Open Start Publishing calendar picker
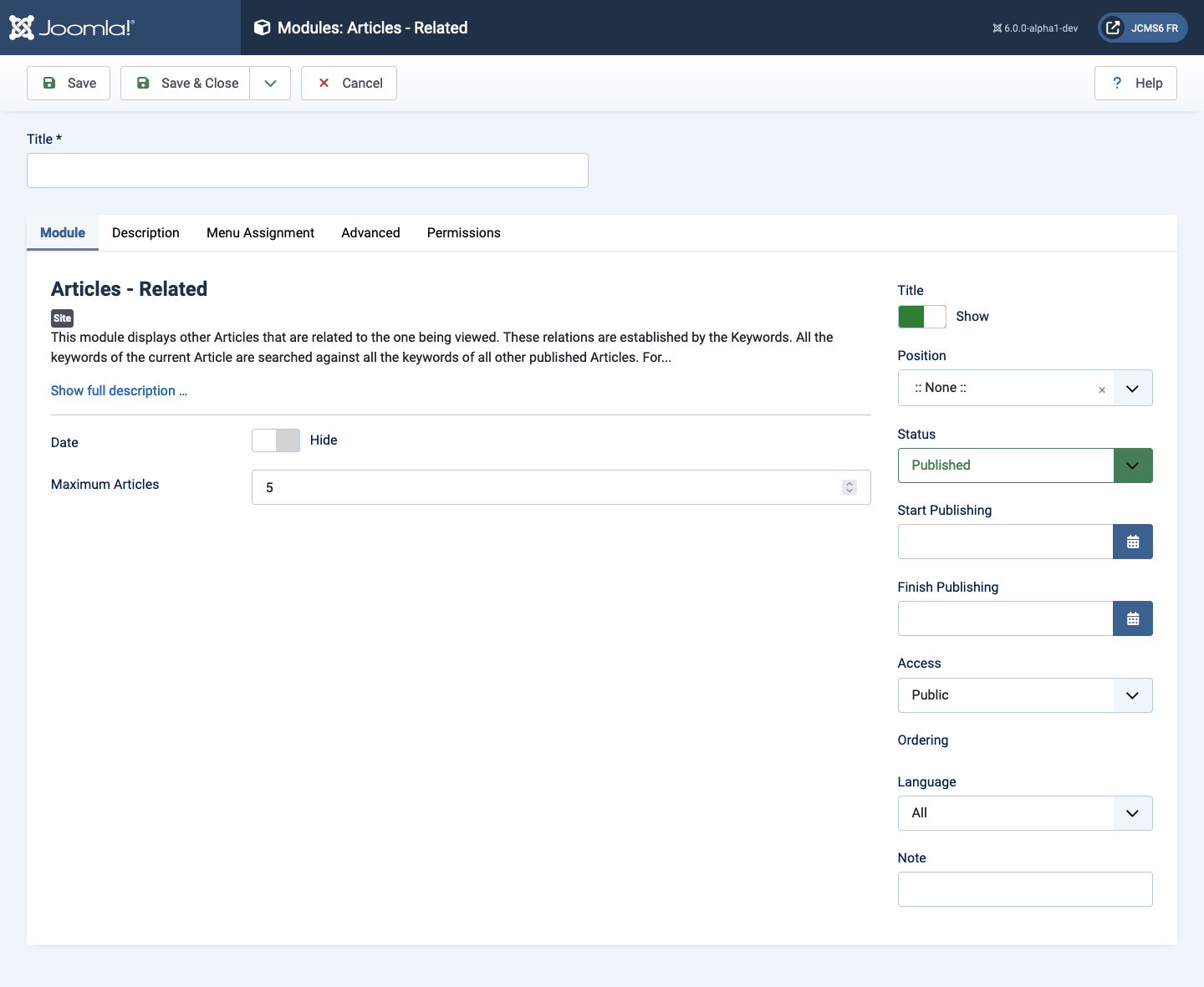Screen dimensions: 1204x987 tap(1132, 542)
